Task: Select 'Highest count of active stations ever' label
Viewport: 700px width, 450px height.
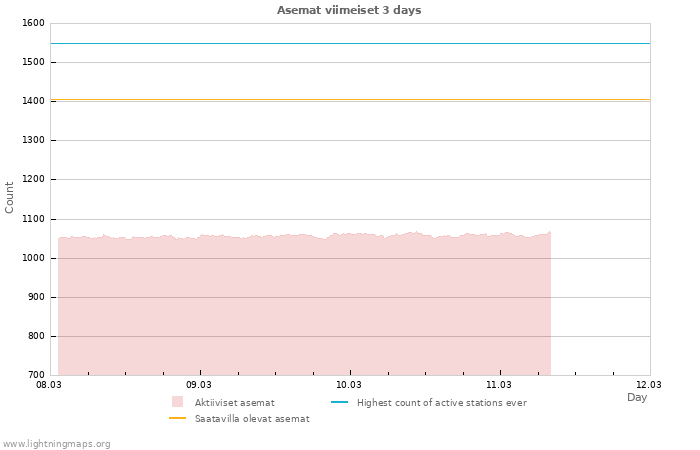Action: 441,403
